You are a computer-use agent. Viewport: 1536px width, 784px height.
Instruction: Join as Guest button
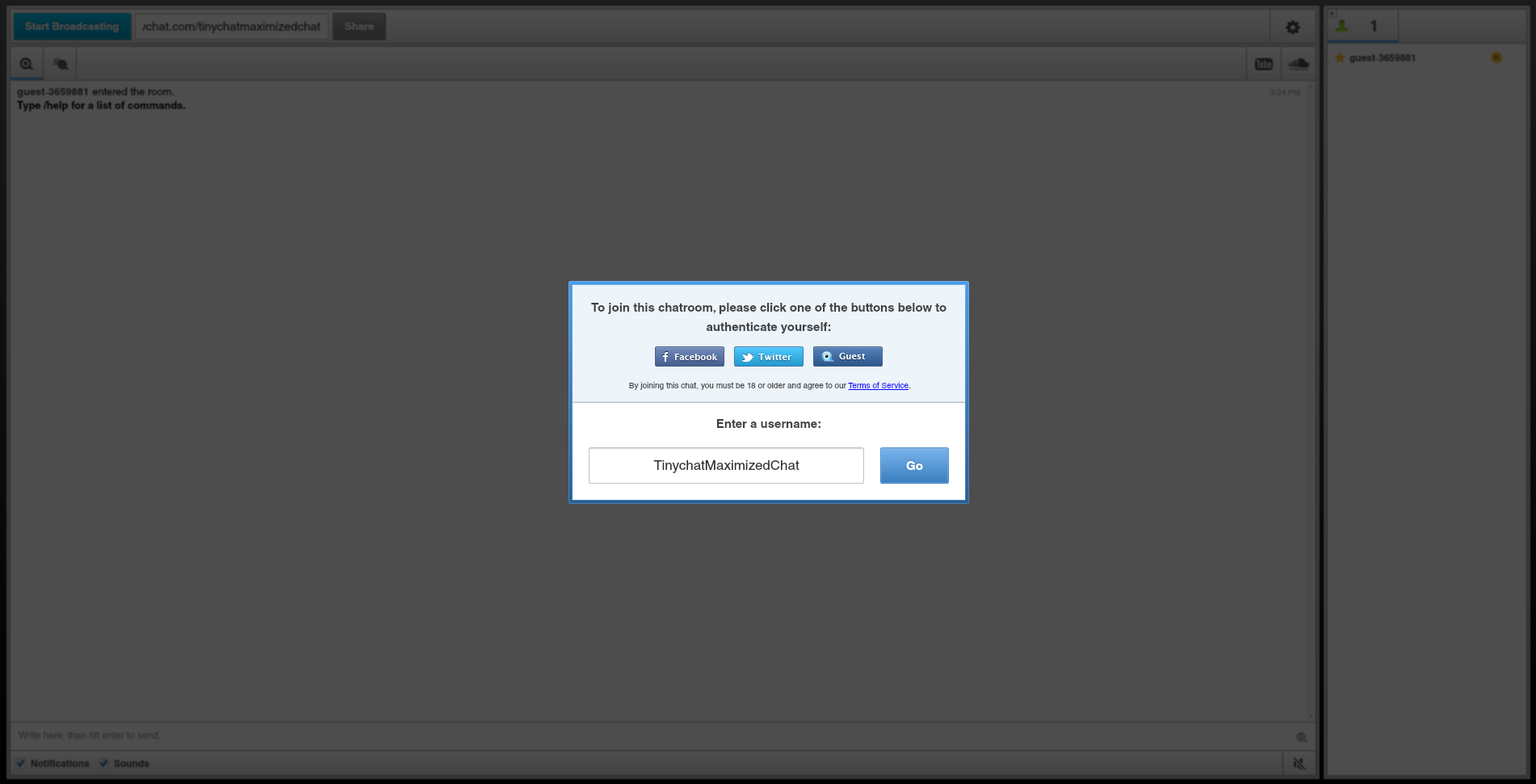pos(848,357)
